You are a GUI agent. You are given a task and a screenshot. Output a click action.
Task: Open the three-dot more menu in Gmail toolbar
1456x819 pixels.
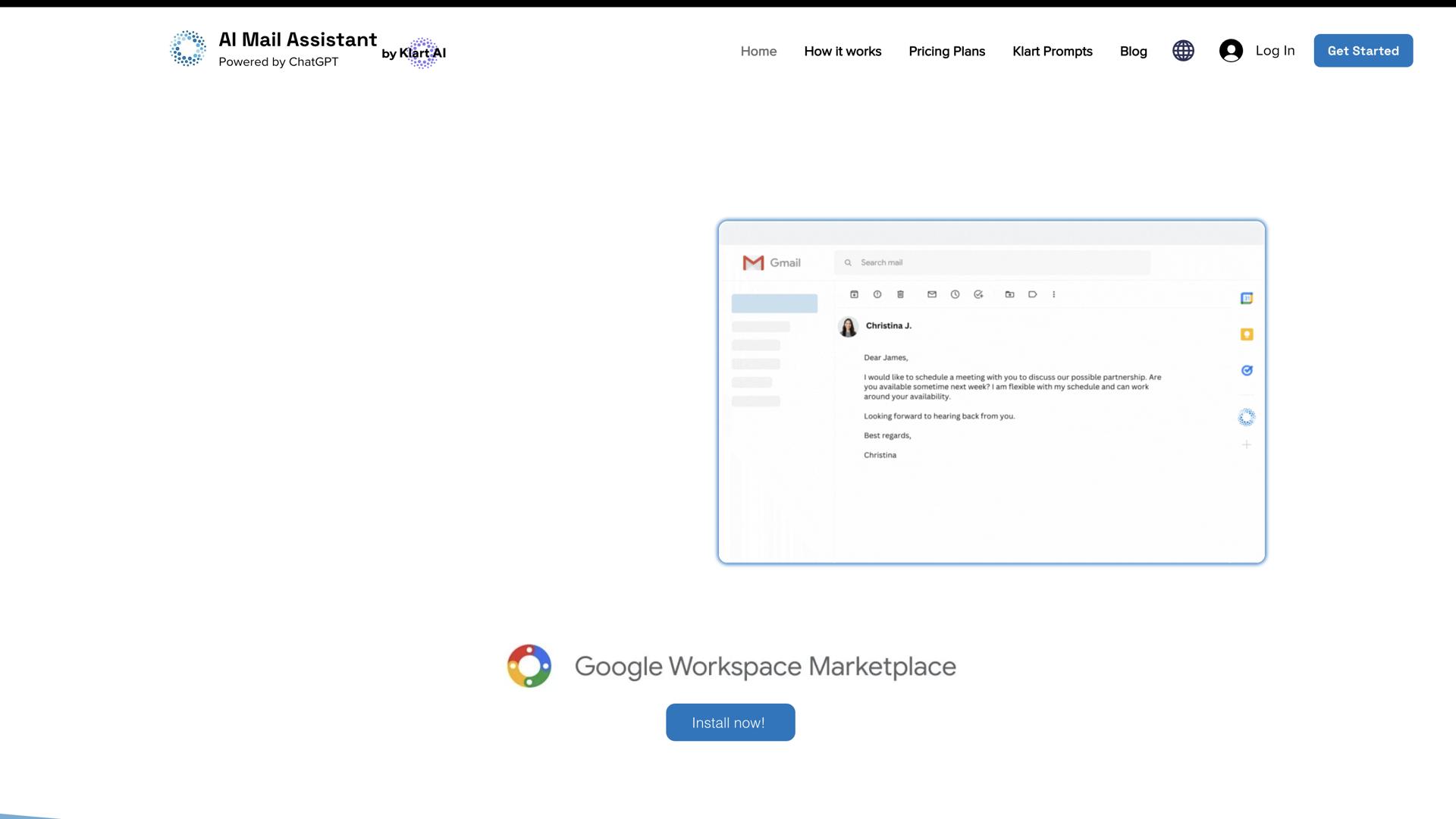[x=1053, y=294]
